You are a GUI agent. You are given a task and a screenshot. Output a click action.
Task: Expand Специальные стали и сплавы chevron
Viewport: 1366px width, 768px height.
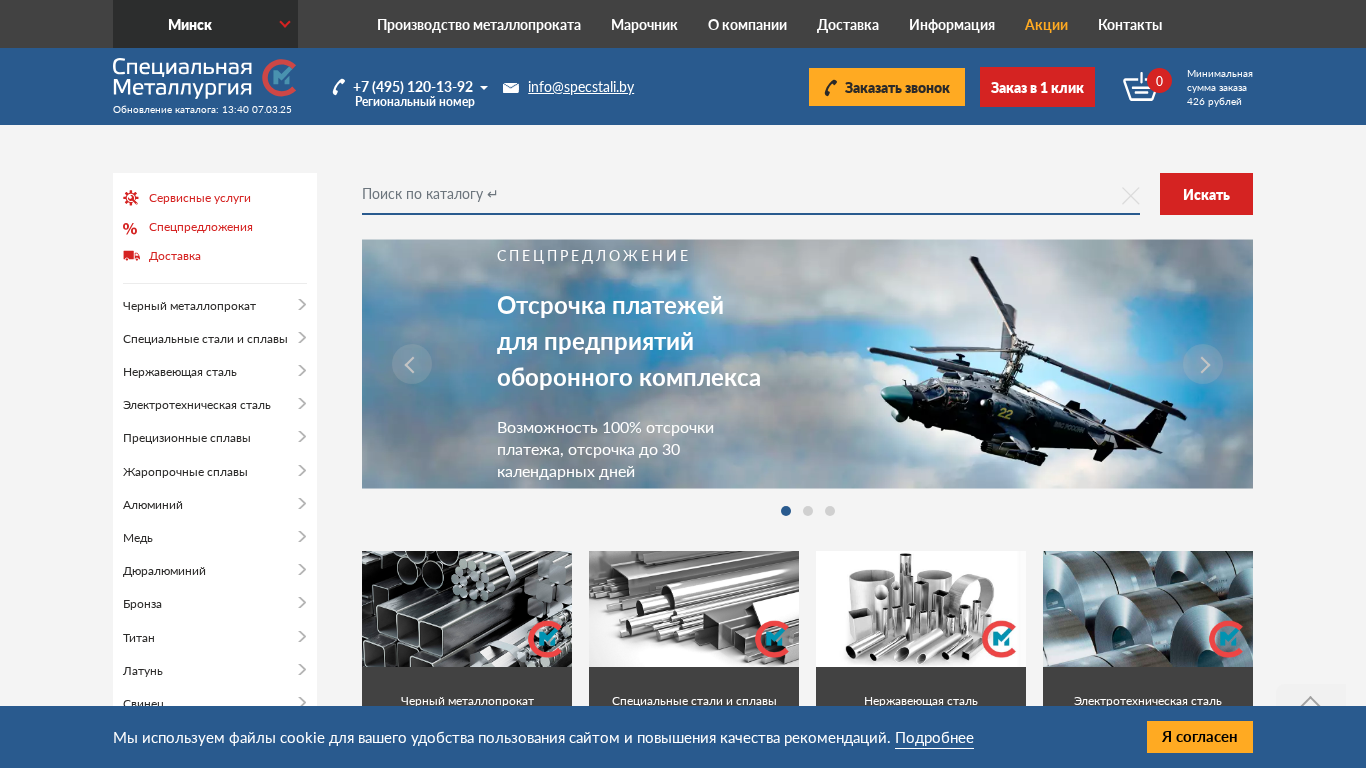[x=302, y=338]
